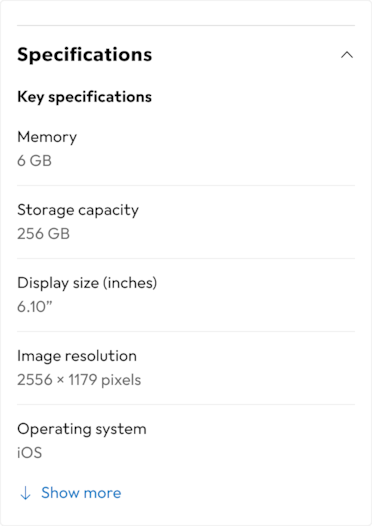Screen dimensions: 372x526
Task: Select the 256 GB storage value
Action: (43, 234)
